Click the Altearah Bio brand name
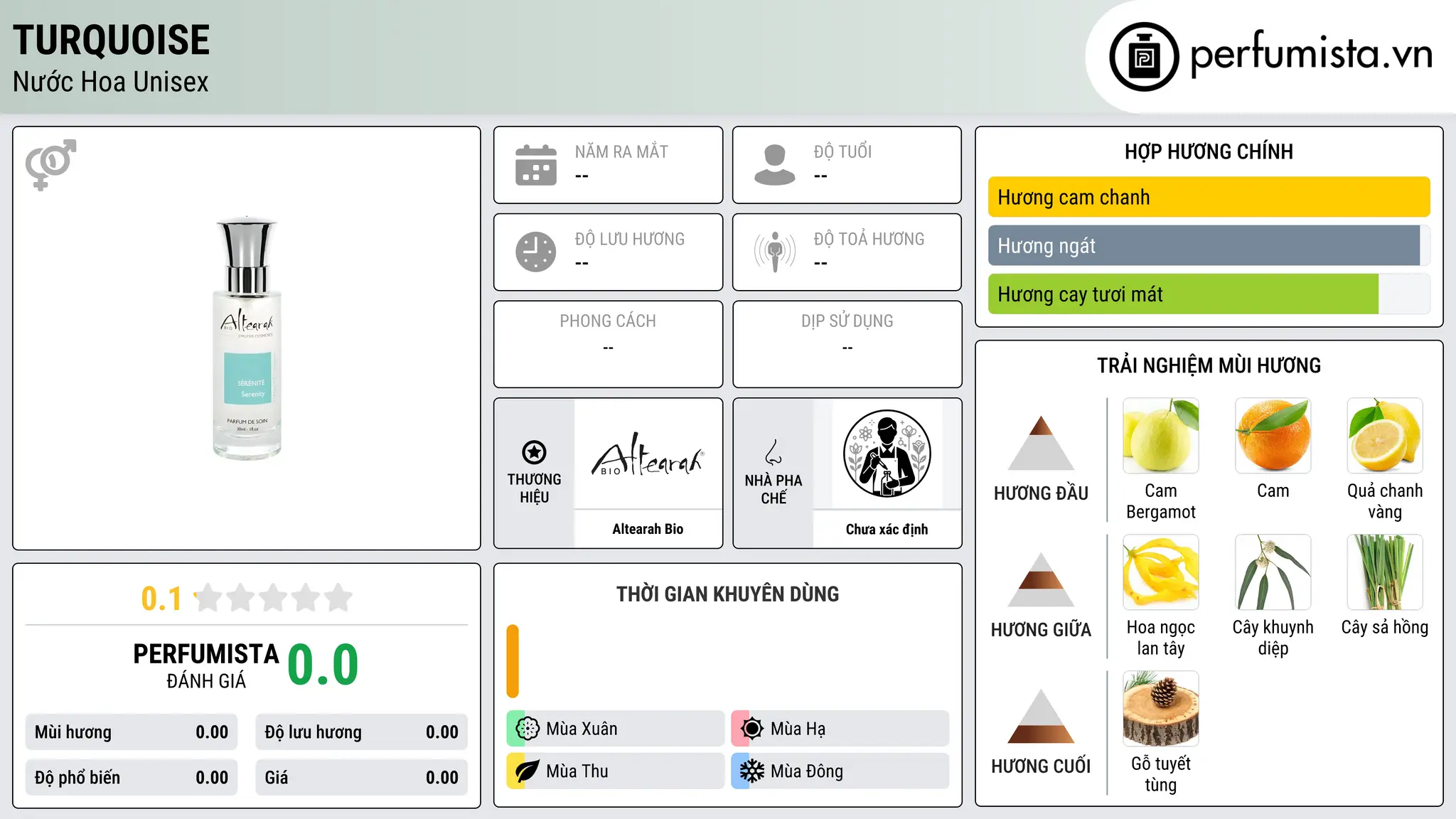This screenshot has width=1456, height=819. 648,529
